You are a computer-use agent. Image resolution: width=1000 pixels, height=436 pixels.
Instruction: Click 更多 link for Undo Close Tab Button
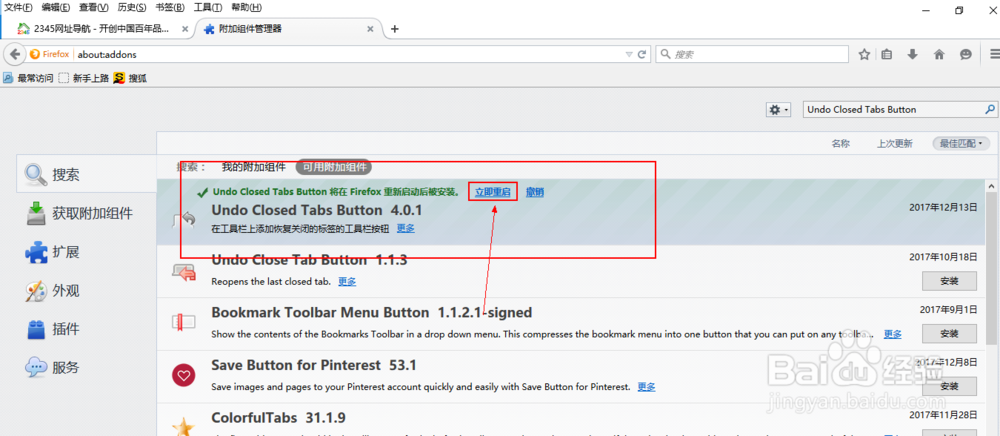click(x=347, y=281)
